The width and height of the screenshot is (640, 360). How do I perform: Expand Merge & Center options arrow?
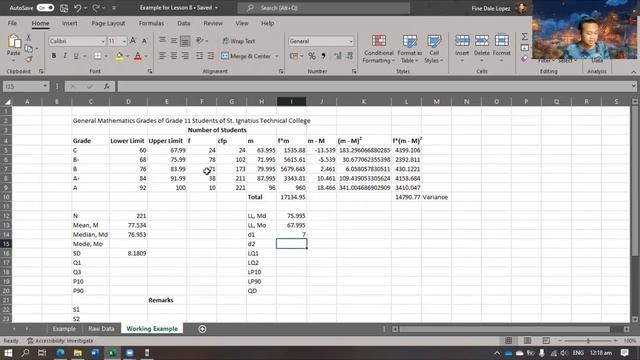(x=277, y=56)
